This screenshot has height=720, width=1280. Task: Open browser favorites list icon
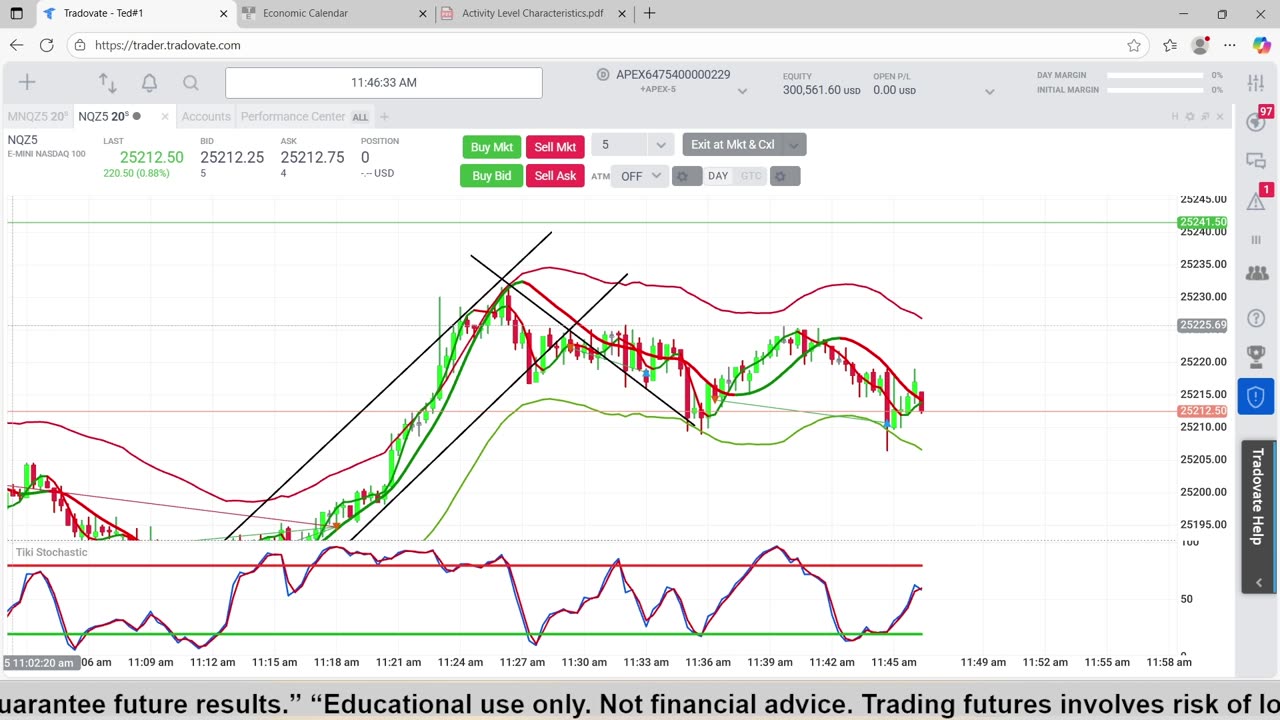(x=1170, y=45)
